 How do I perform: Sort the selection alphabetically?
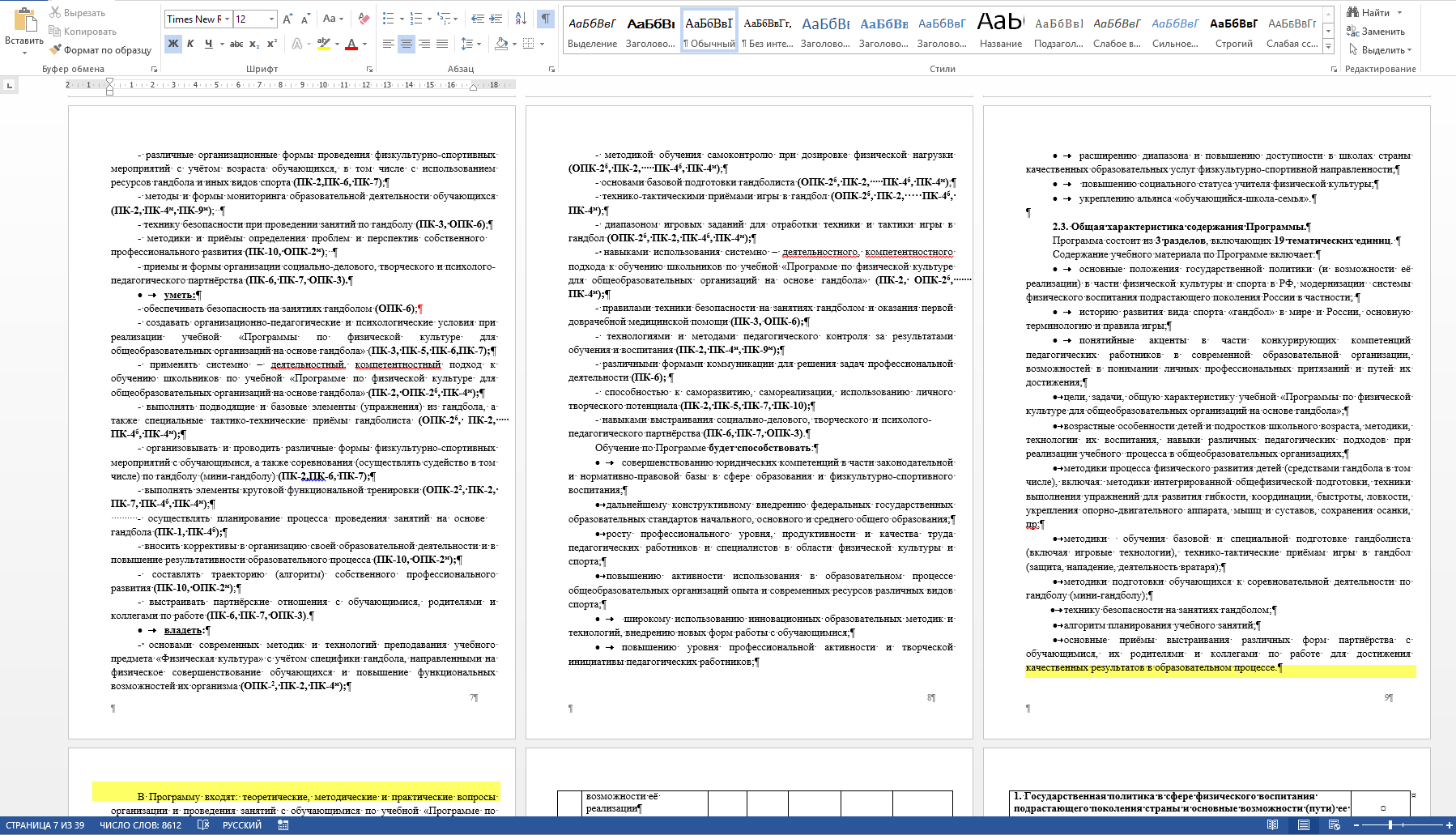click(521, 19)
